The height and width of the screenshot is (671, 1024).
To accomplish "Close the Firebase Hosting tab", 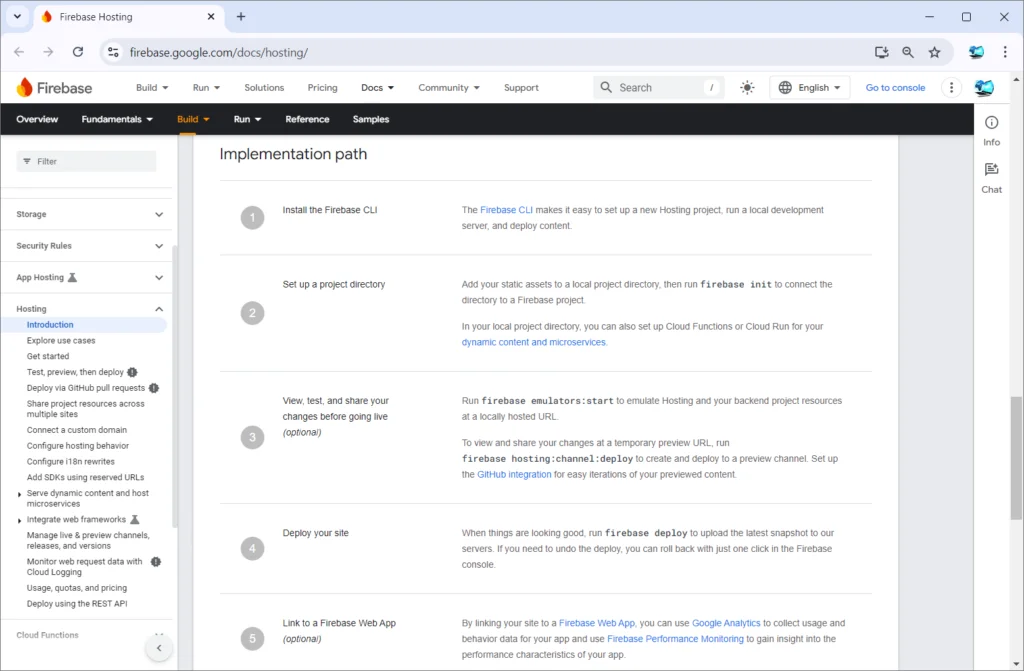I will 211,17.
